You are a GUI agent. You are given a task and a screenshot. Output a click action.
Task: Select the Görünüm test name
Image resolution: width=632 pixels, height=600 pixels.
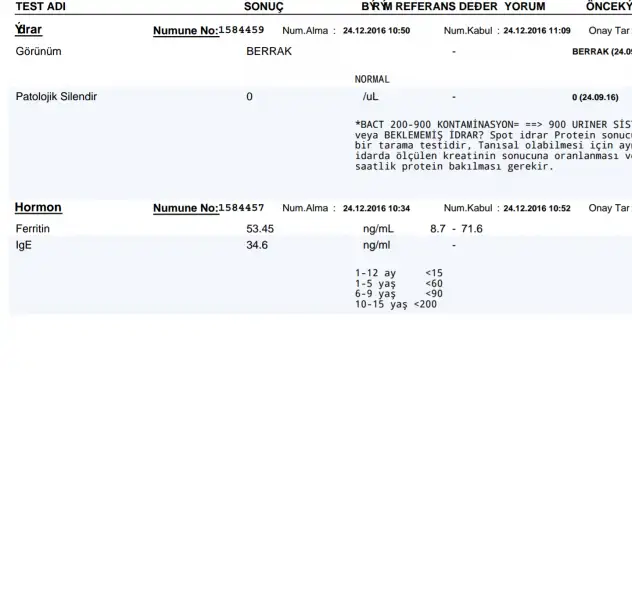point(39,51)
